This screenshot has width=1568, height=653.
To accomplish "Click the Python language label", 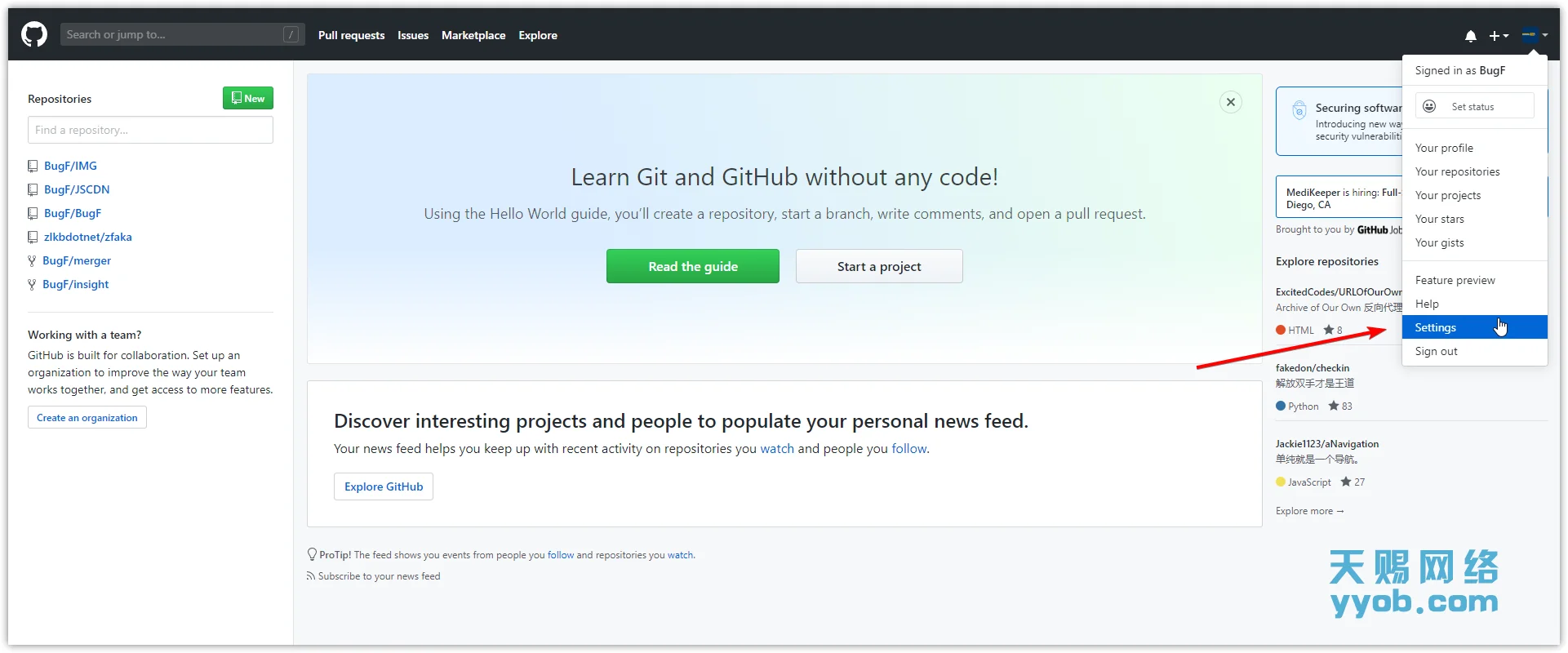I will [x=1304, y=406].
